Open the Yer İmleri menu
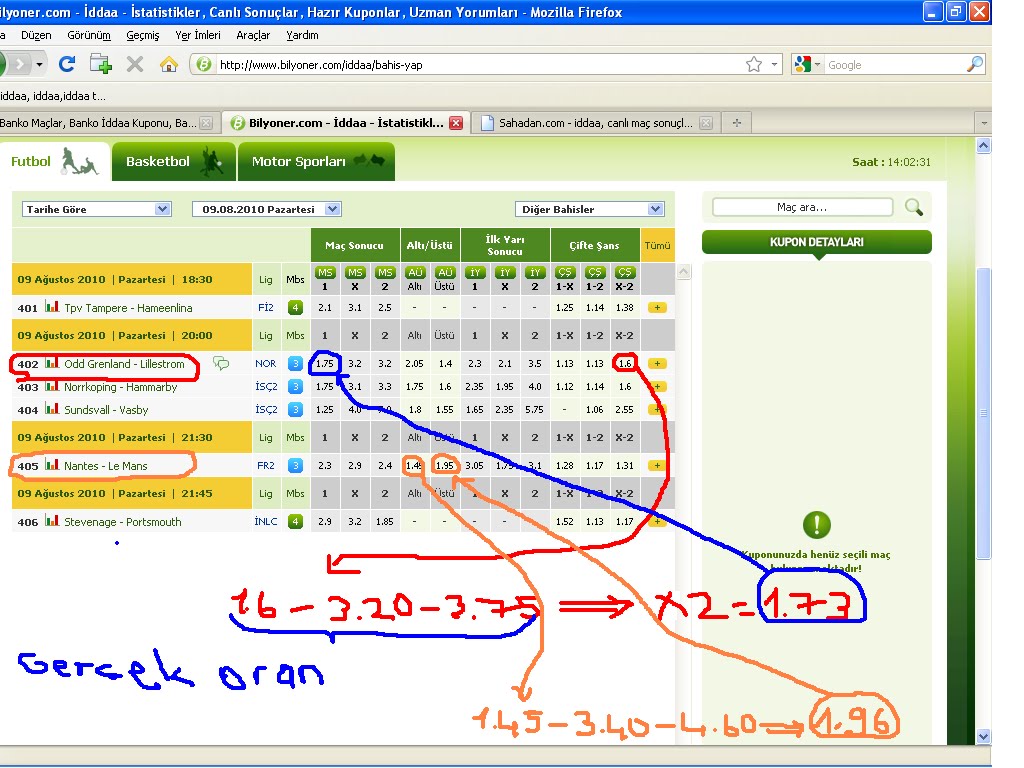The image size is (1024, 768). pyautogui.click(x=198, y=35)
